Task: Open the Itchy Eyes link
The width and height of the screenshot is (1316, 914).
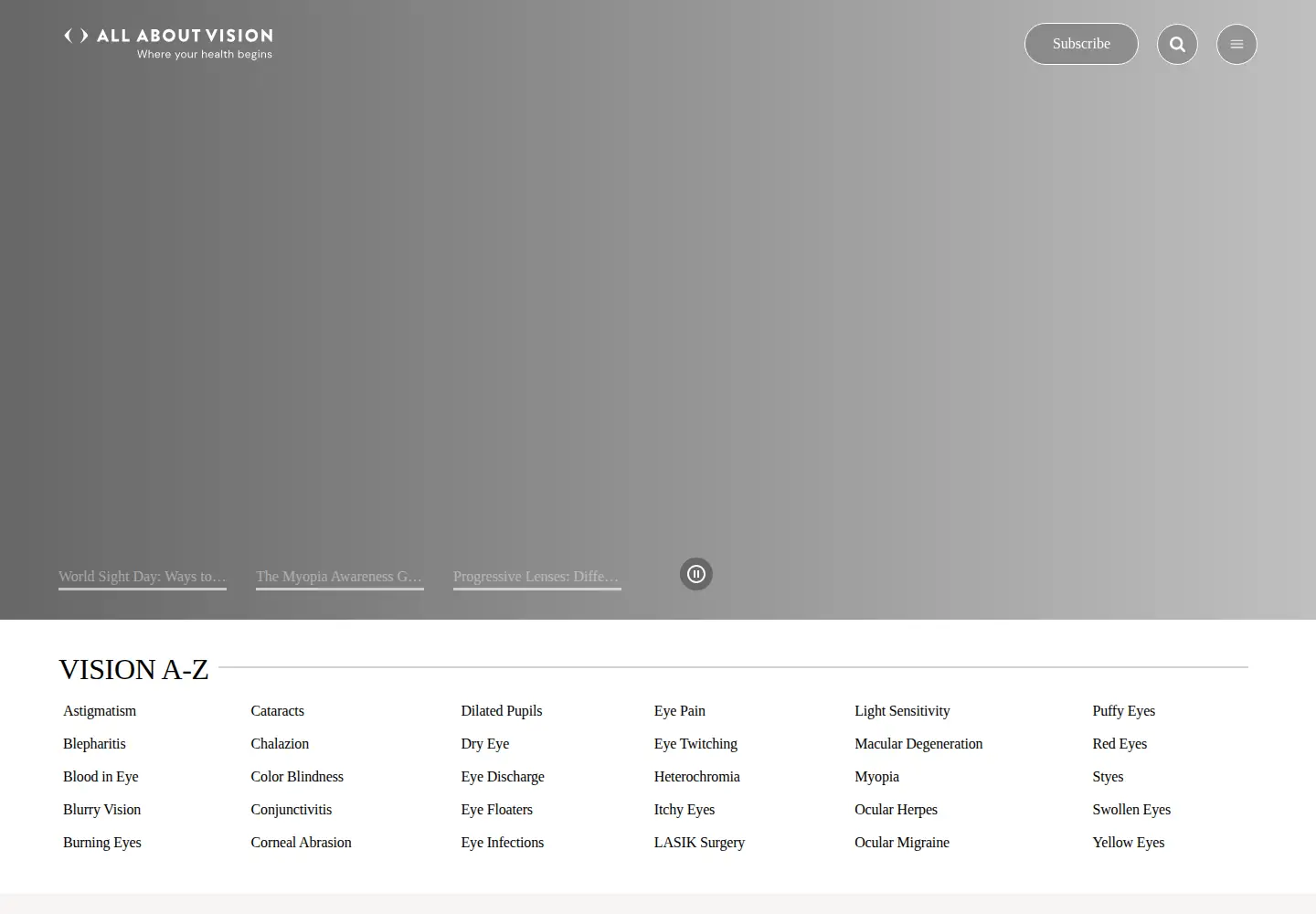Action: pyautogui.click(x=685, y=810)
